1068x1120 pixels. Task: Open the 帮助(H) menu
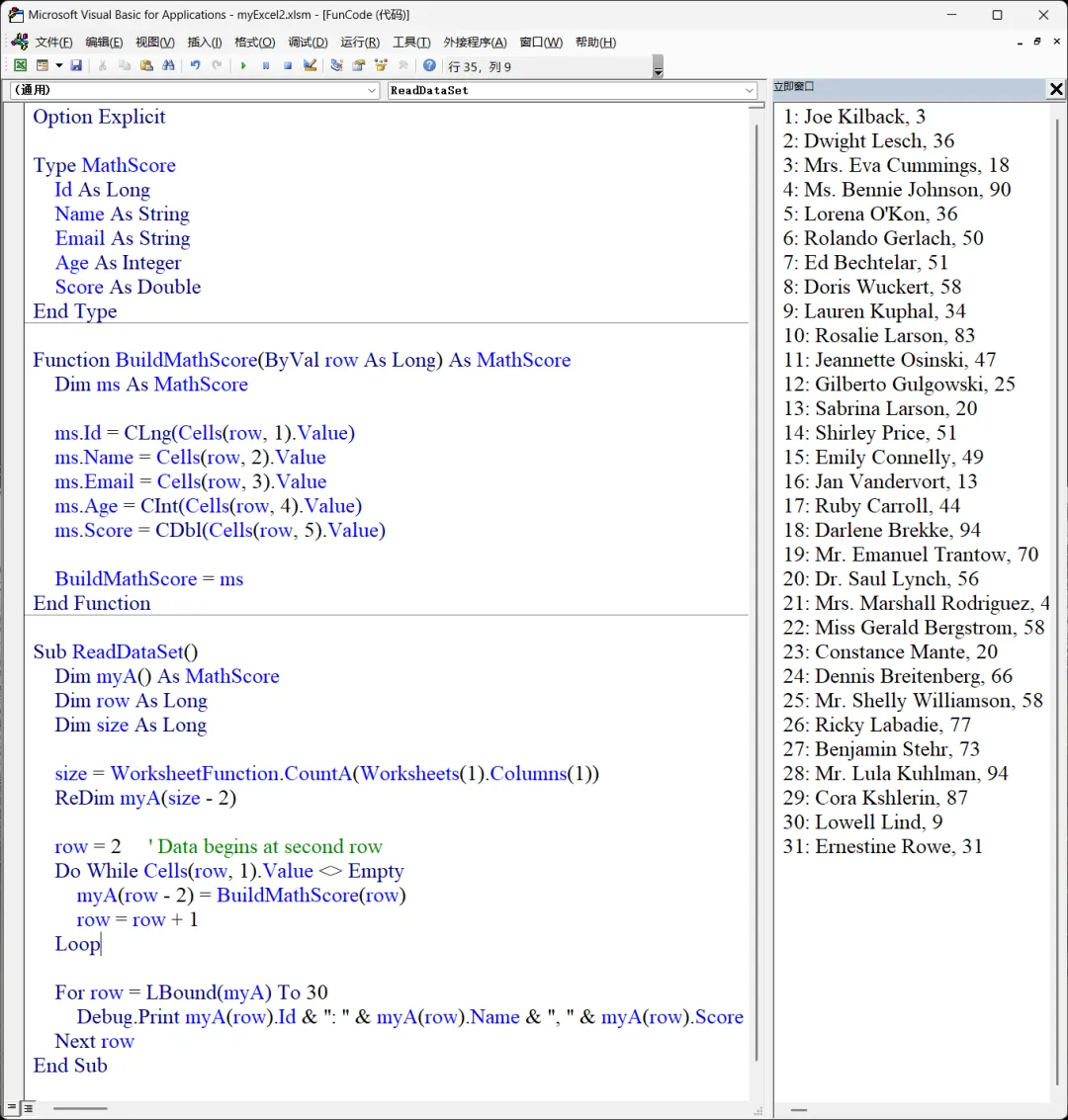[595, 43]
